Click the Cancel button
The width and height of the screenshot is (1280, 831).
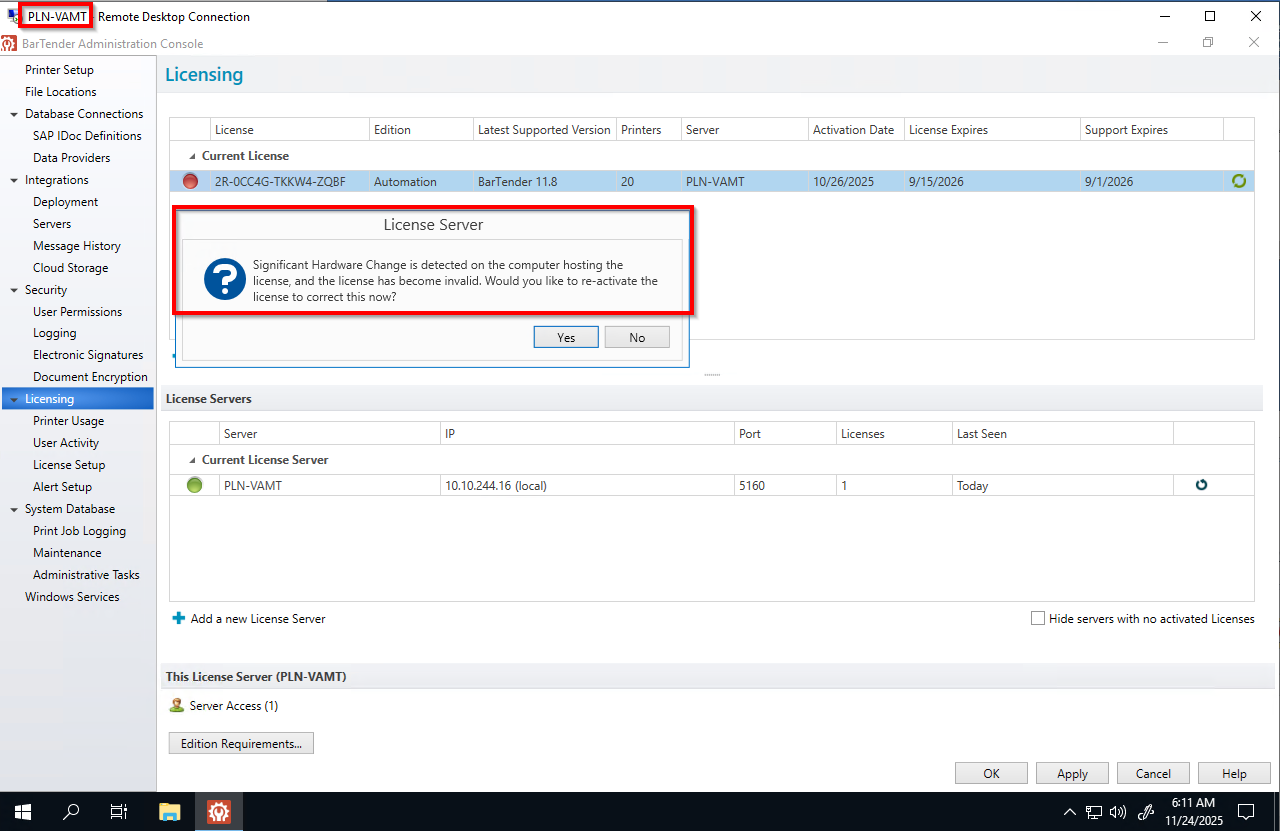point(1153,773)
